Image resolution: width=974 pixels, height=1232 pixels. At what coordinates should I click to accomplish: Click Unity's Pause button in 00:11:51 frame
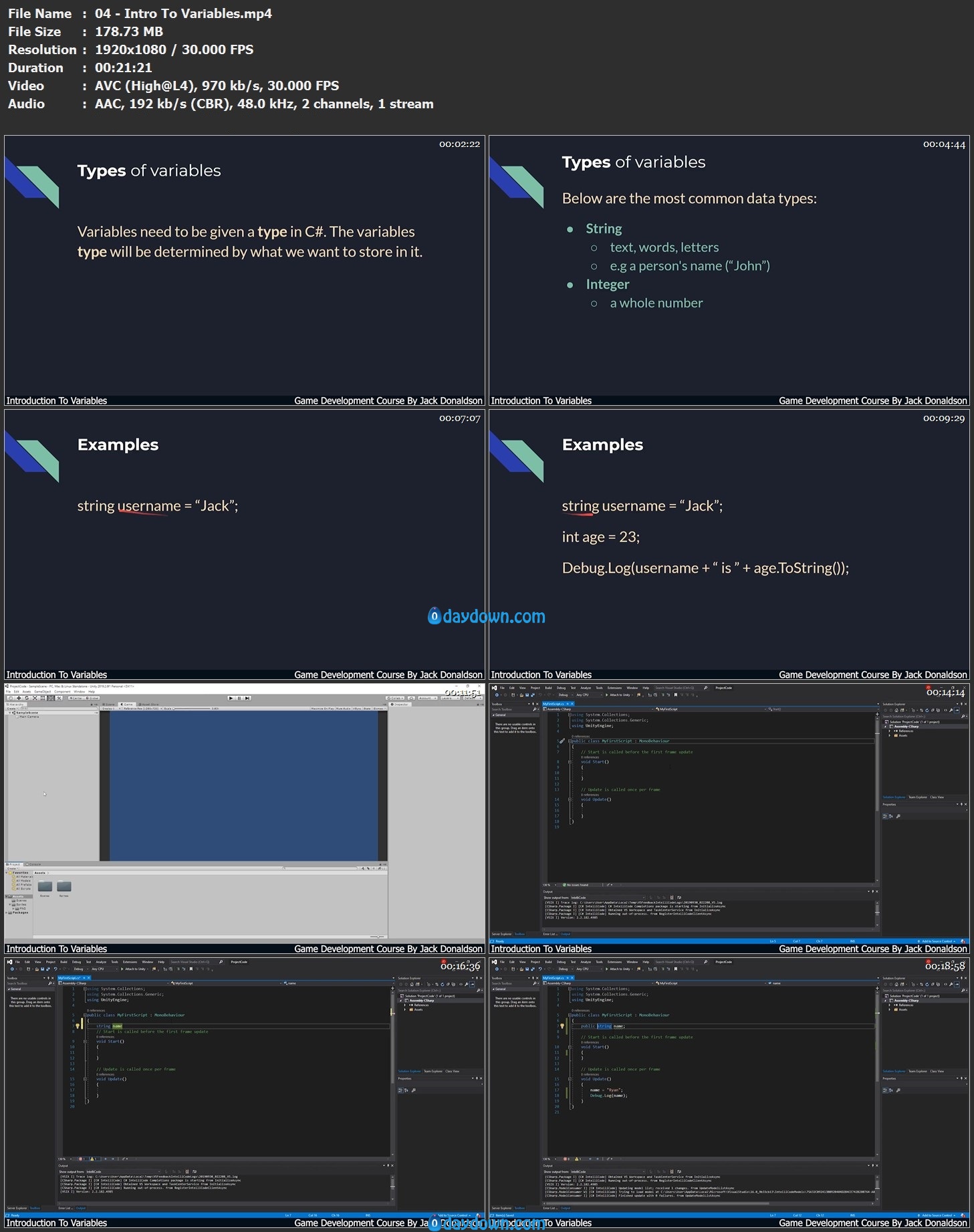pyautogui.click(x=239, y=698)
